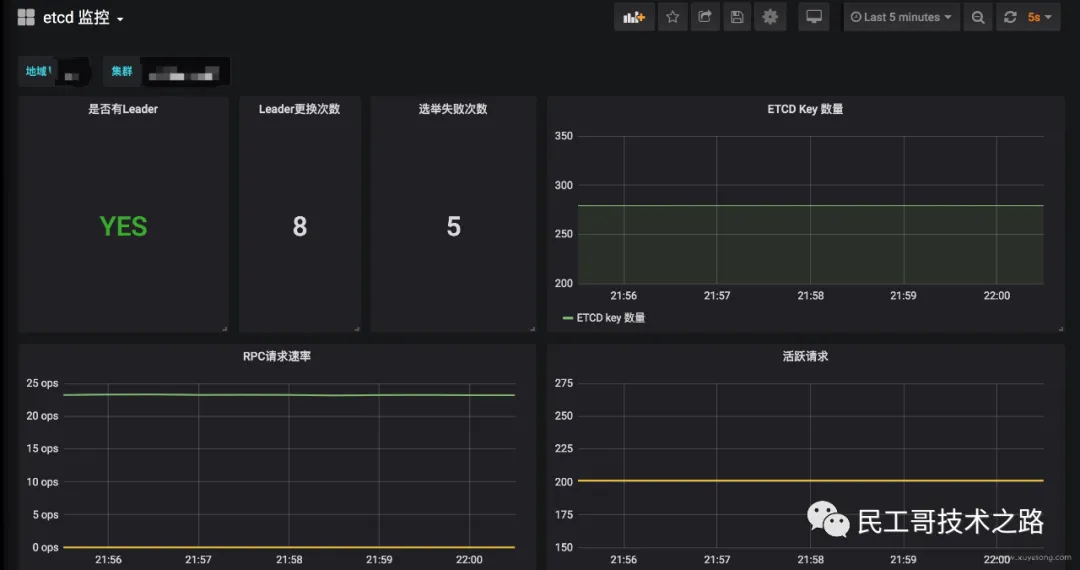Save the dashboard with disk icon
Image resolution: width=1080 pixels, height=570 pixels.
click(x=737, y=17)
